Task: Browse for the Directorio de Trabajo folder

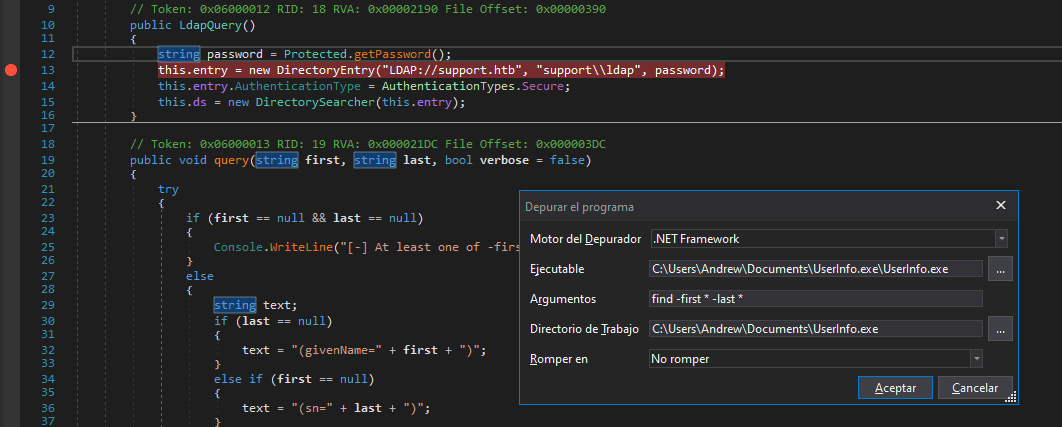Action: pos(1000,328)
